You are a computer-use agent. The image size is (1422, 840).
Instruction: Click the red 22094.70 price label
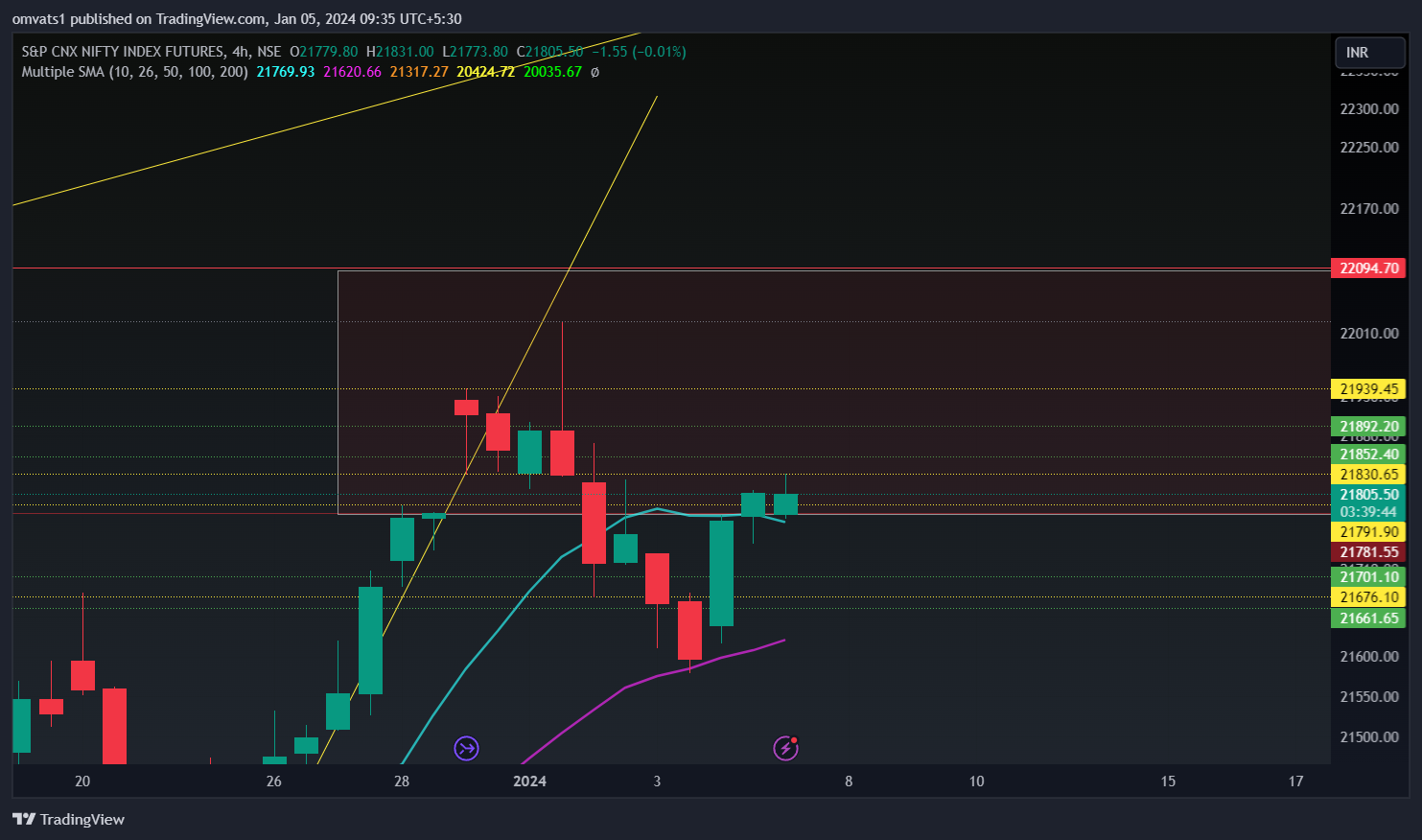1368,268
